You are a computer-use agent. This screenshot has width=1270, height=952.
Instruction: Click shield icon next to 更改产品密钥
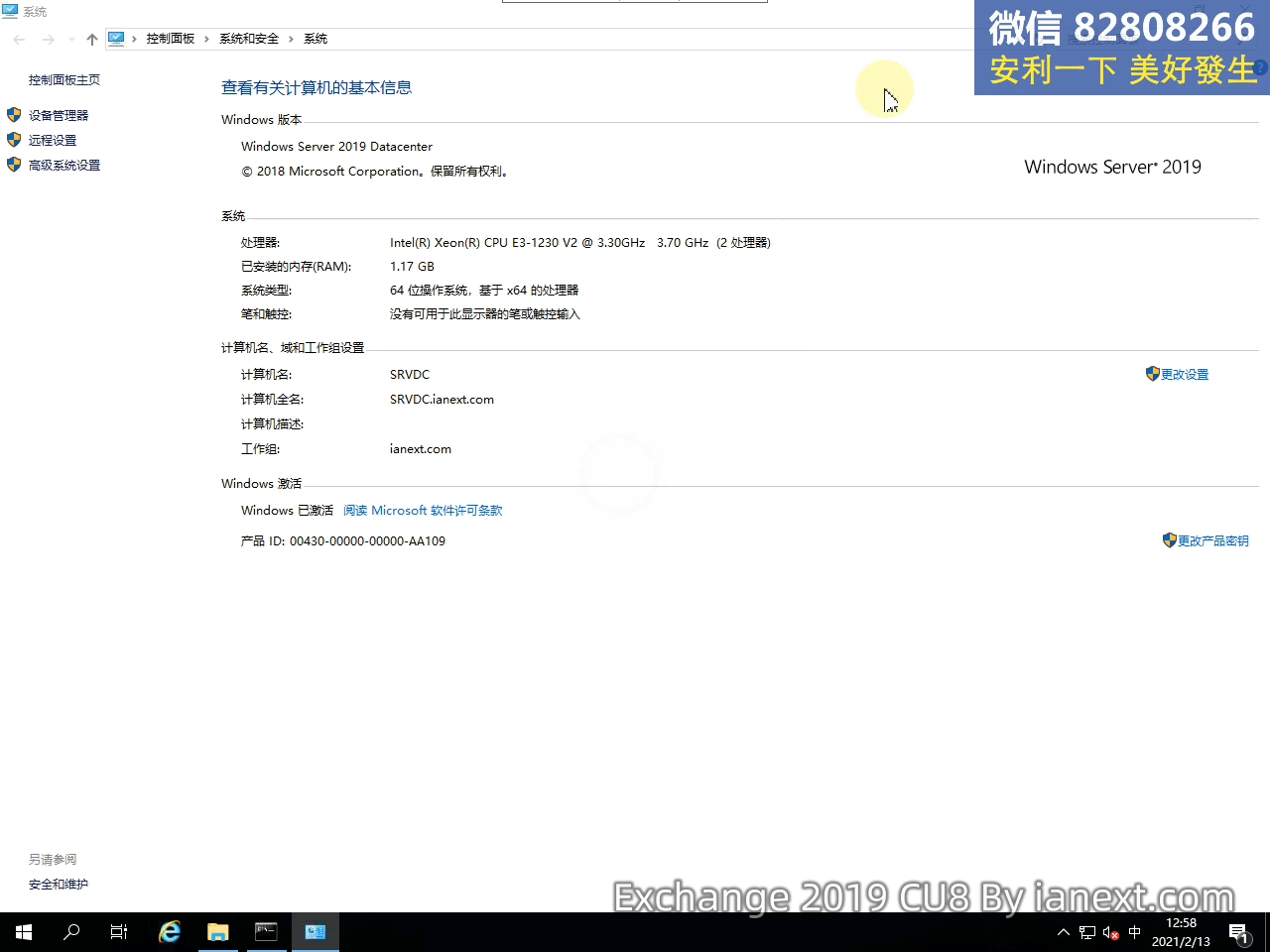click(1169, 540)
